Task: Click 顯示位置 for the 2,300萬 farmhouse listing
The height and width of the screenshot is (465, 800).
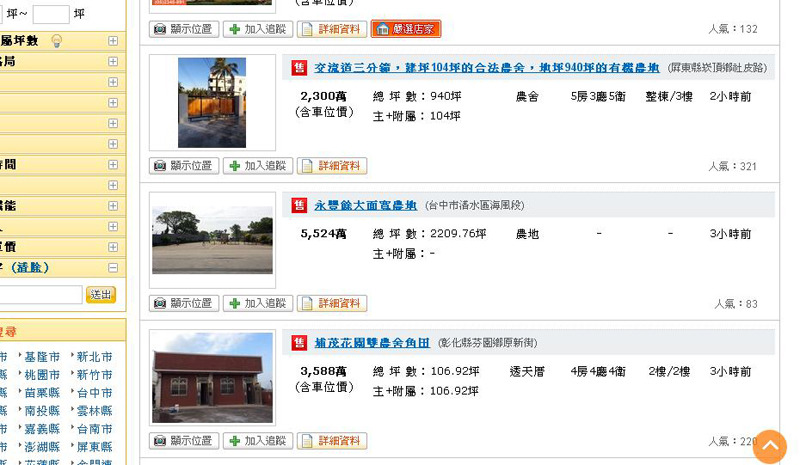Action: [184, 166]
